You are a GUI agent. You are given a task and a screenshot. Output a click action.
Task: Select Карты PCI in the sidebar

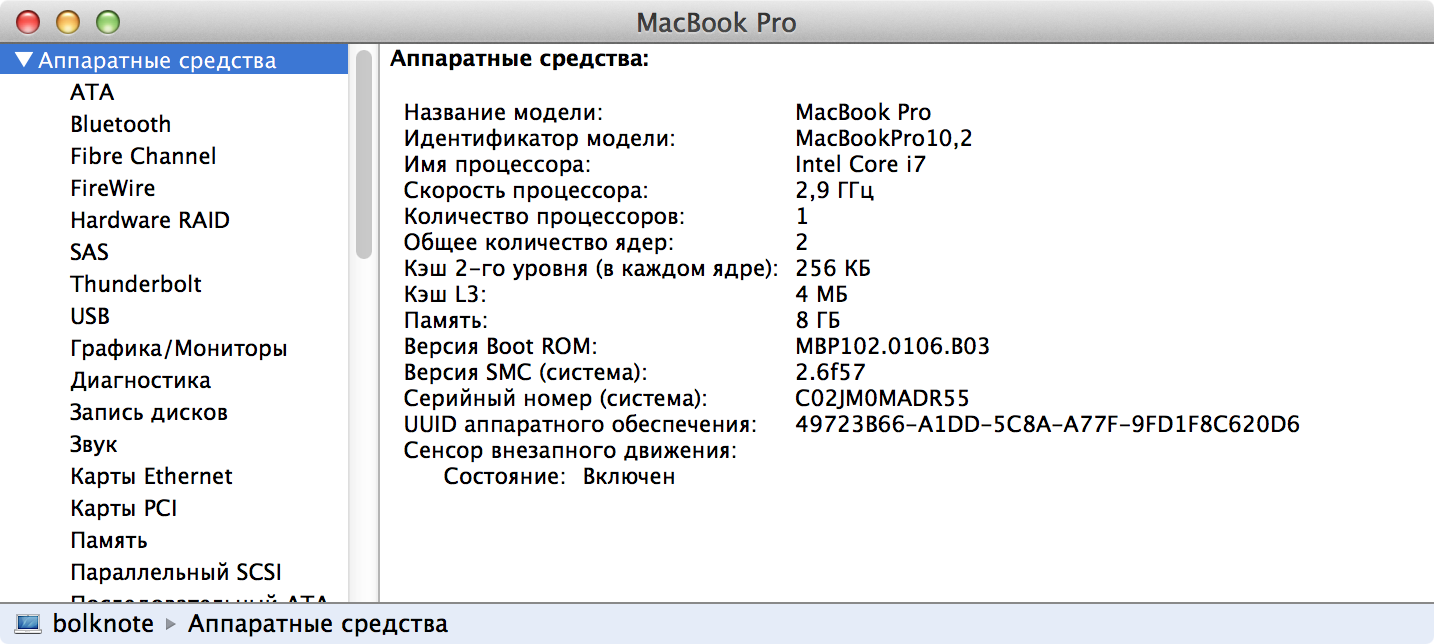(123, 508)
